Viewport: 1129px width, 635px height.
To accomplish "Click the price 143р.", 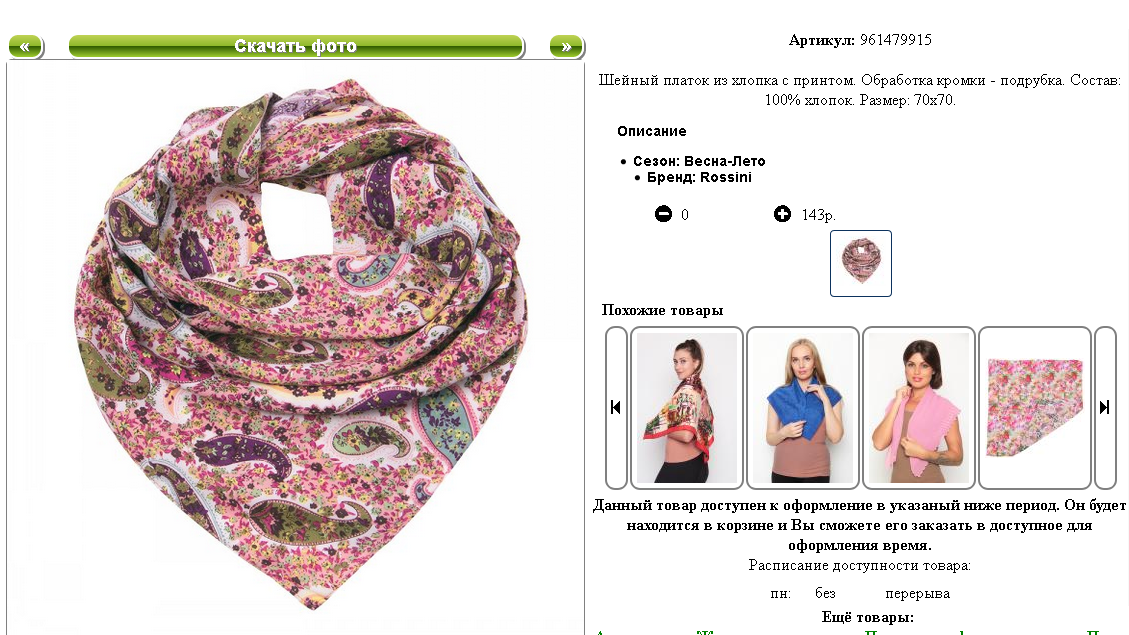I will pos(819,215).
